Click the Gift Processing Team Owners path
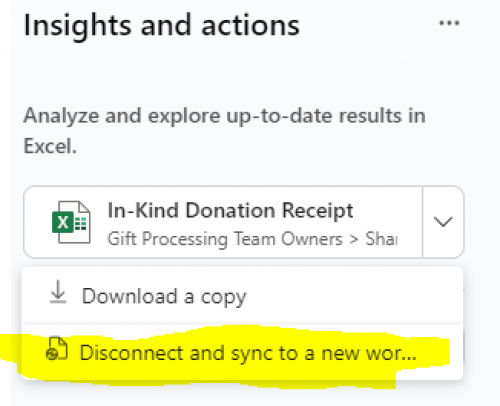This screenshot has width=500, height=406. [x=225, y=239]
